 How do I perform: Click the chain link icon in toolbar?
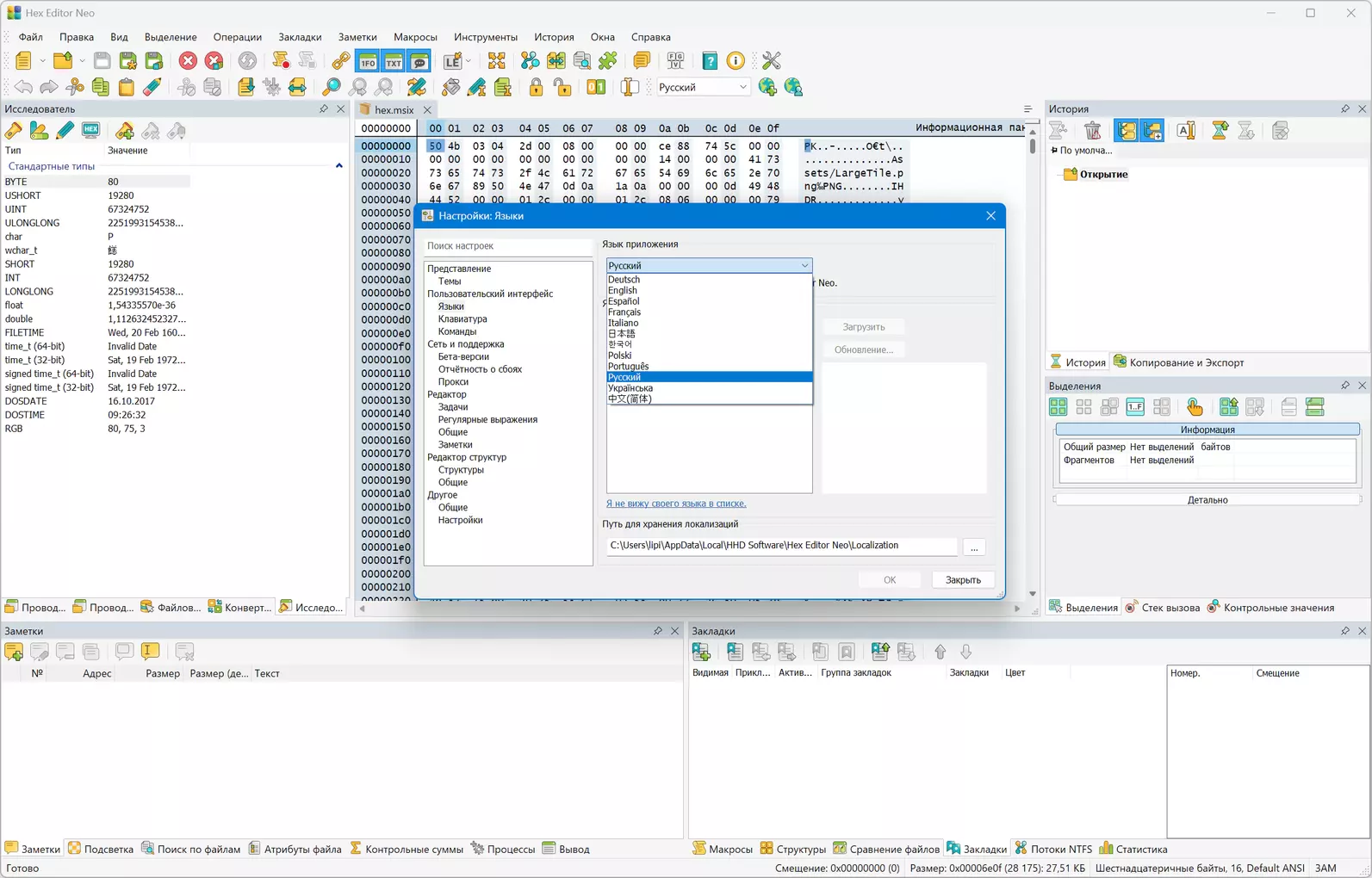pos(341,60)
